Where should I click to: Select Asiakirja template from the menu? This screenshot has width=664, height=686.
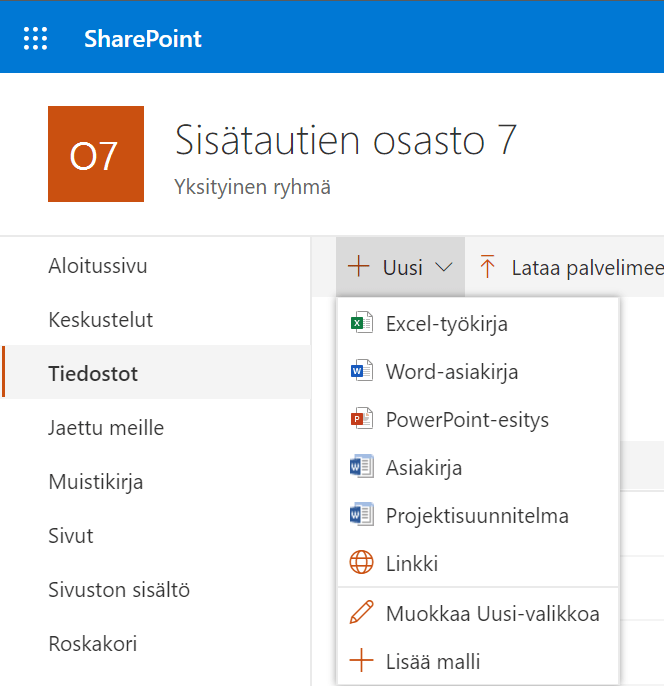(x=424, y=467)
